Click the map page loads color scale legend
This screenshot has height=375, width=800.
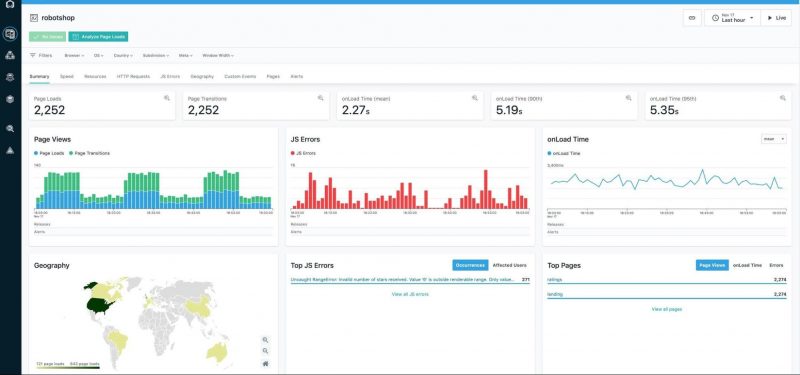coord(68,365)
